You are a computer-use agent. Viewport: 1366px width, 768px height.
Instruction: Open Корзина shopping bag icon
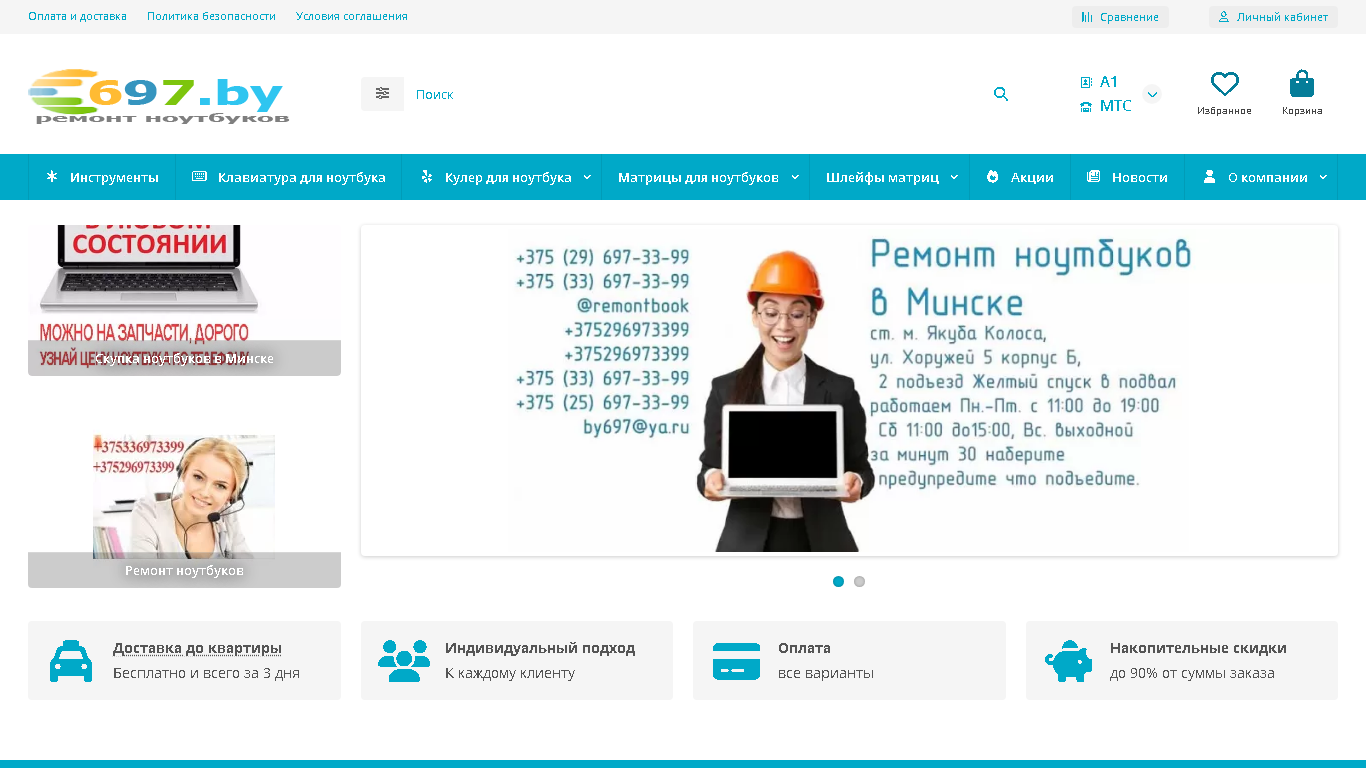(x=1302, y=83)
